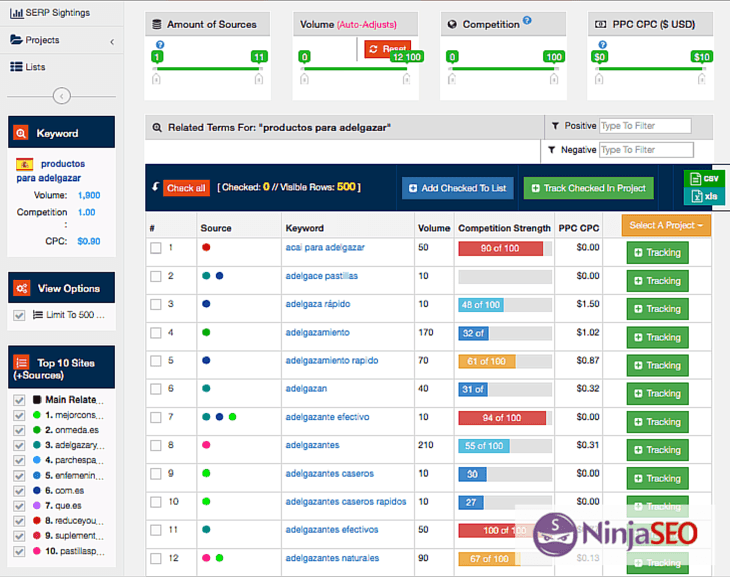This screenshot has width=730, height=577.
Task: Track keyword adelgace pastillas
Action: (657, 281)
